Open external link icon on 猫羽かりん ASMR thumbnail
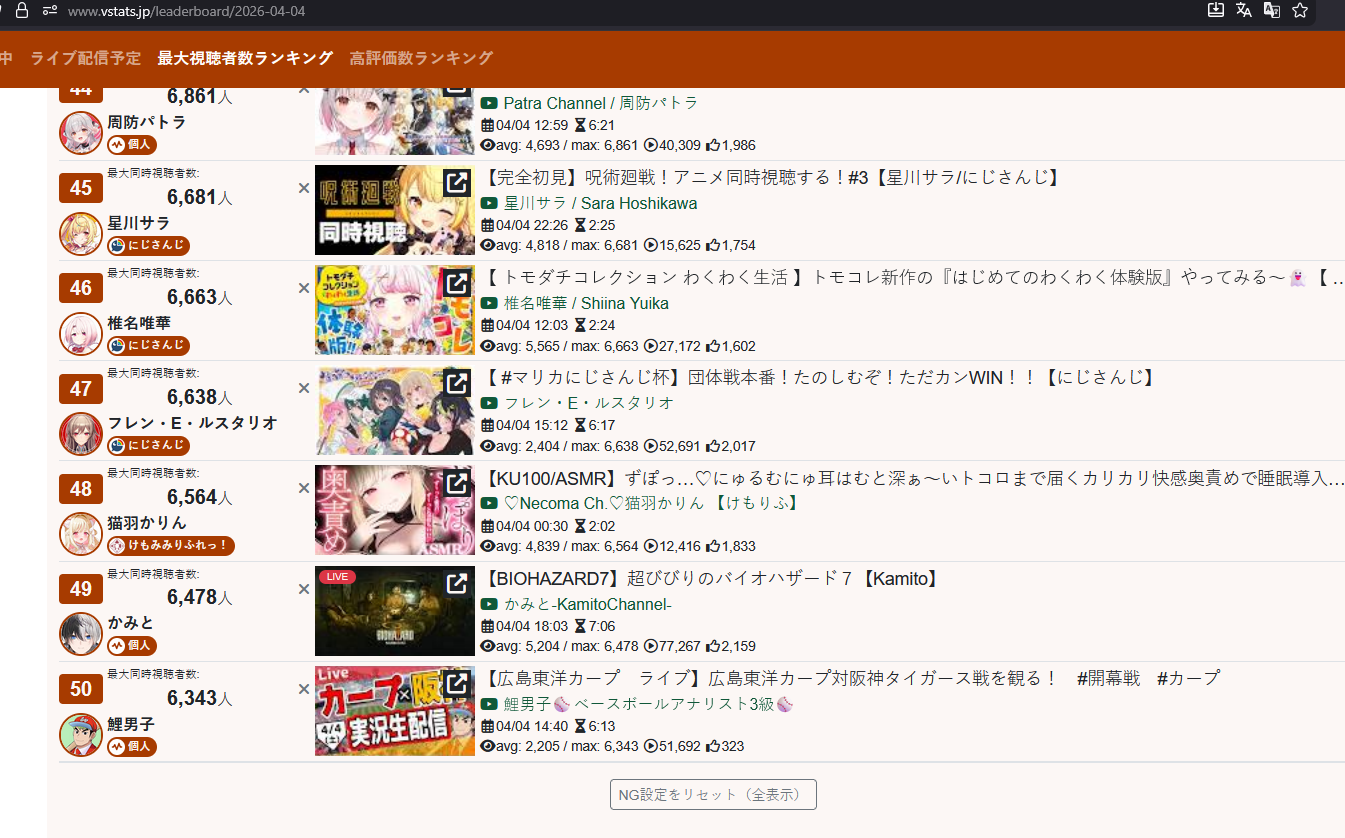1345x838 pixels. pyautogui.click(x=456, y=484)
